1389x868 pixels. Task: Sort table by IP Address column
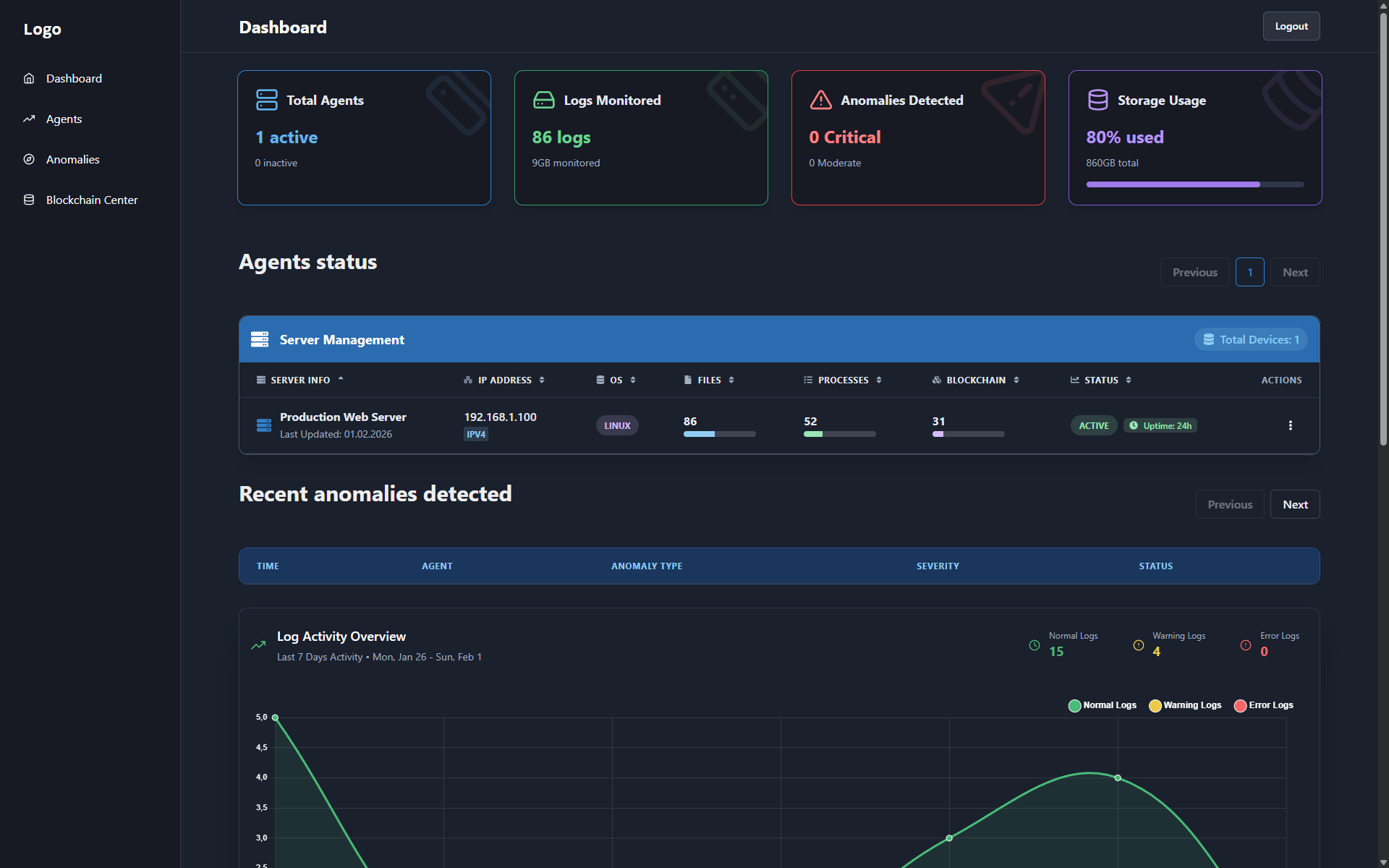point(504,380)
